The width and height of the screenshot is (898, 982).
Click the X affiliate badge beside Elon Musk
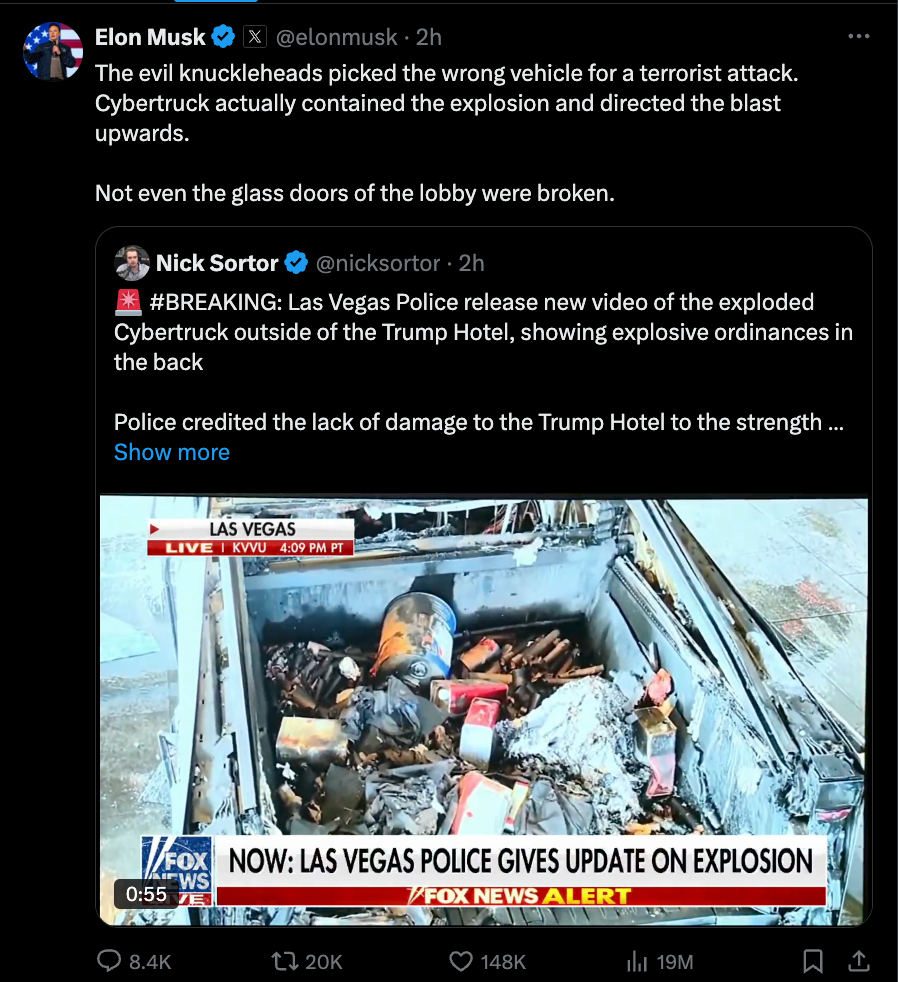255,37
